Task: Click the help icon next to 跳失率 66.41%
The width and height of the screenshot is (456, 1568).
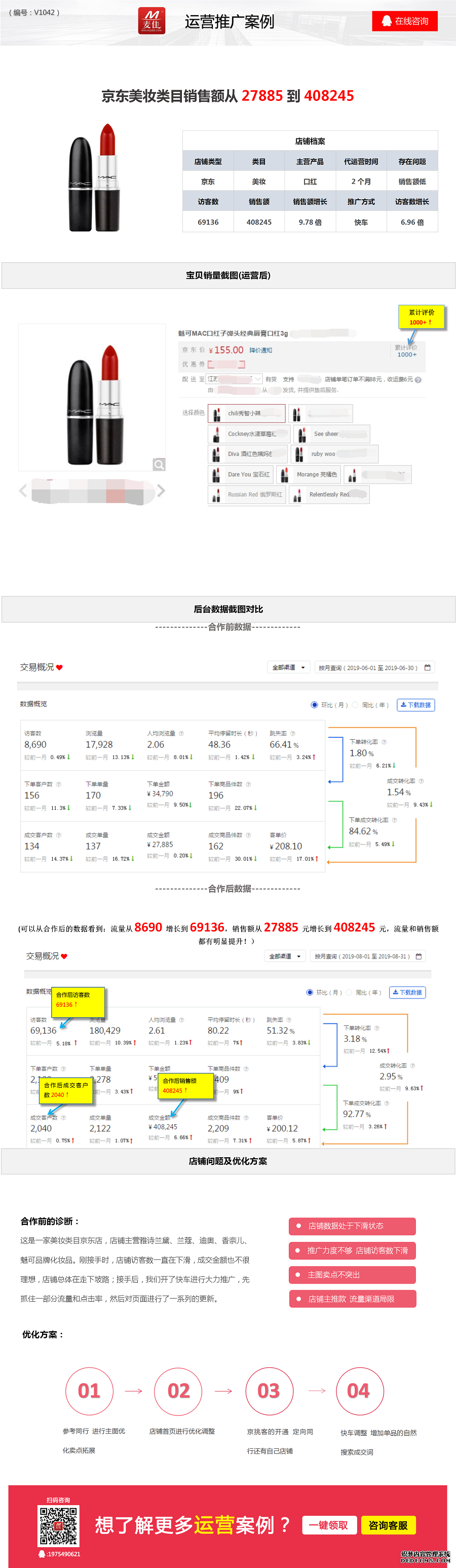Action: tap(292, 733)
